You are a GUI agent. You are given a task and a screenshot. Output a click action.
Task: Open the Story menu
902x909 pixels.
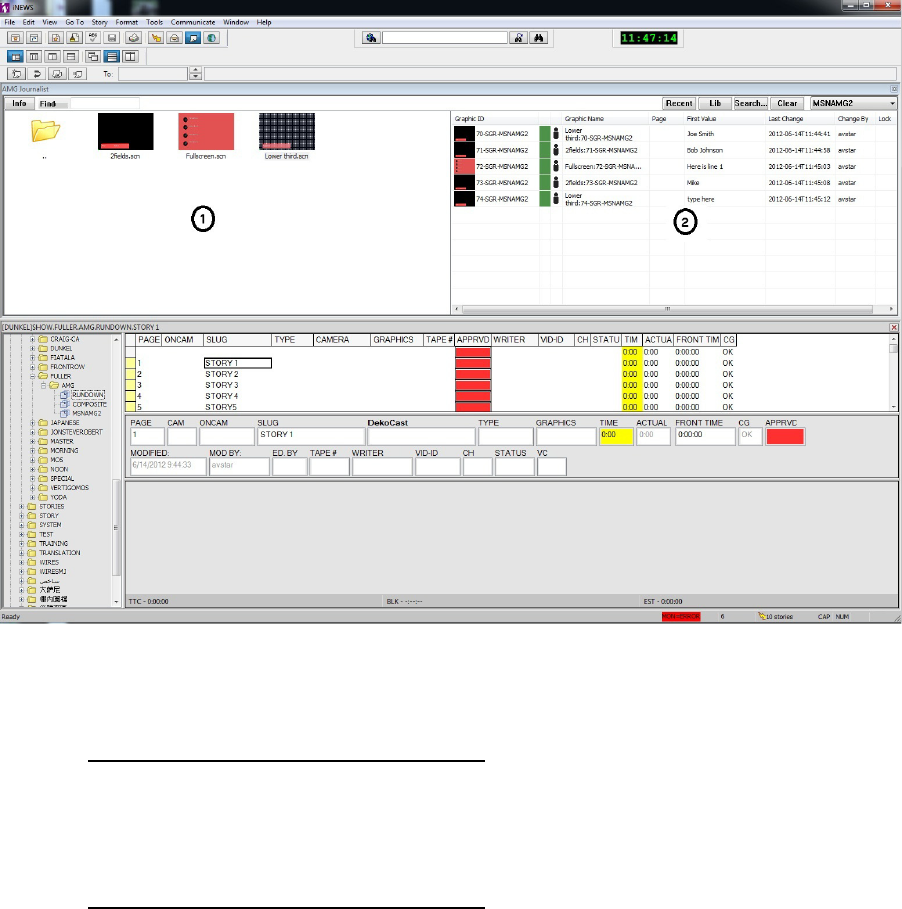tap(99, 22)
